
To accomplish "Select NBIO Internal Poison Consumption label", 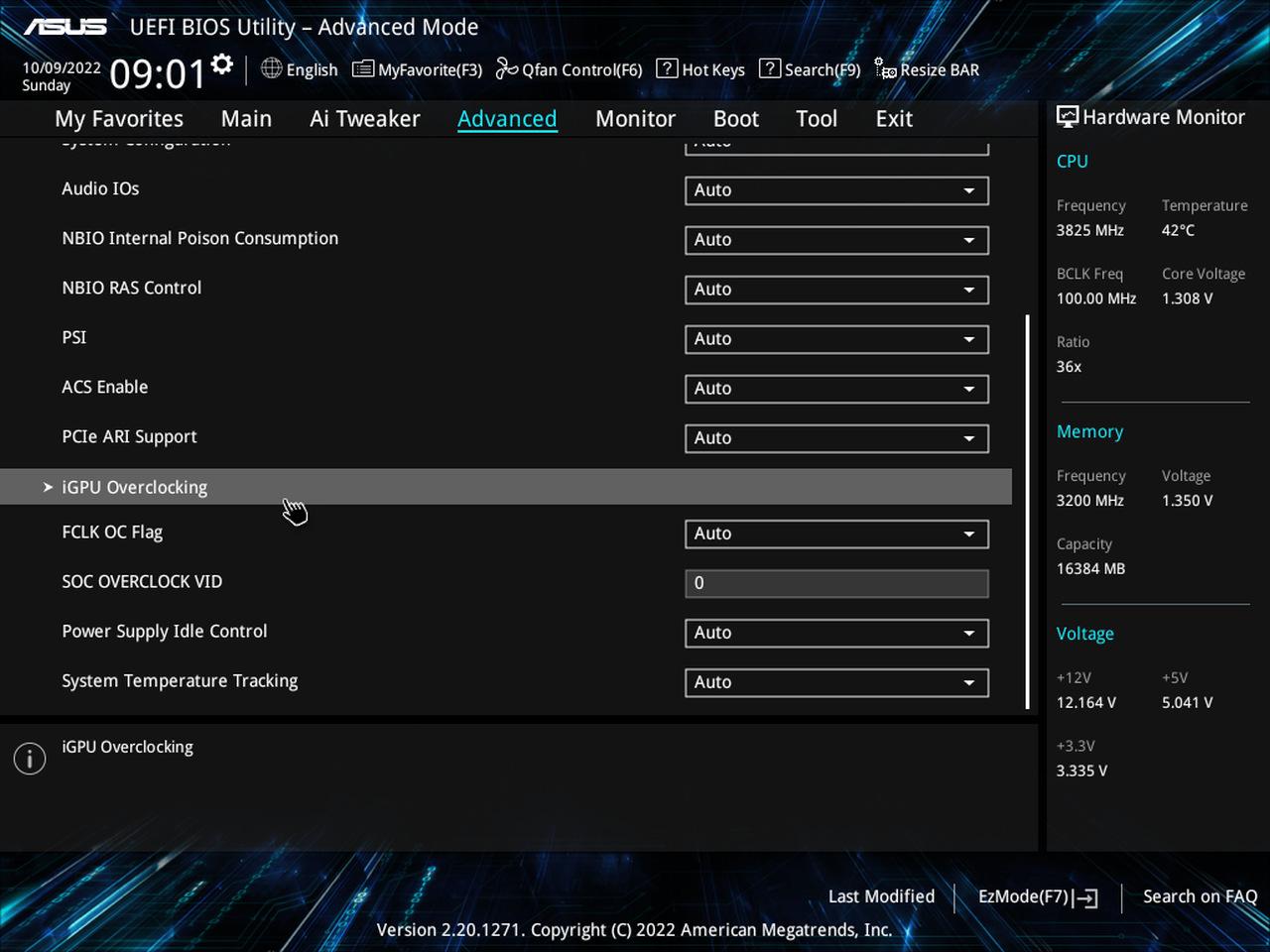I will [199, 238].
